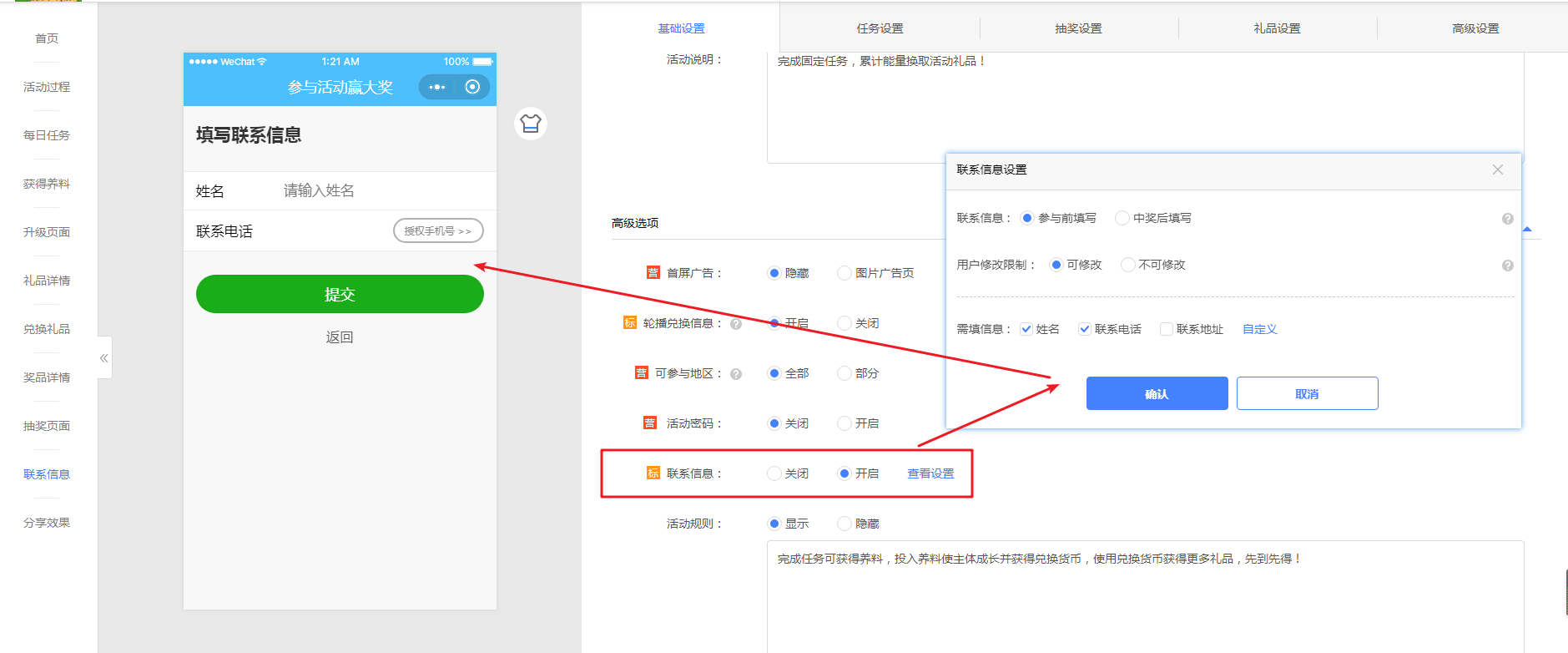Switch to the 任务设置 tab
The width and height of the screenshot is (1568, 653).
[x=880, y=28]
